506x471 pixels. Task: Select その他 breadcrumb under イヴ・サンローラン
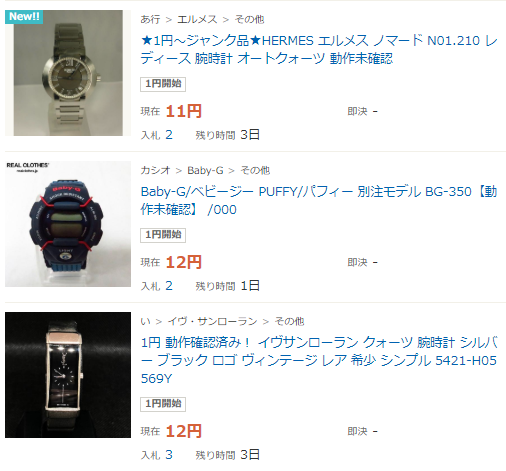click(x=289, y=321)
